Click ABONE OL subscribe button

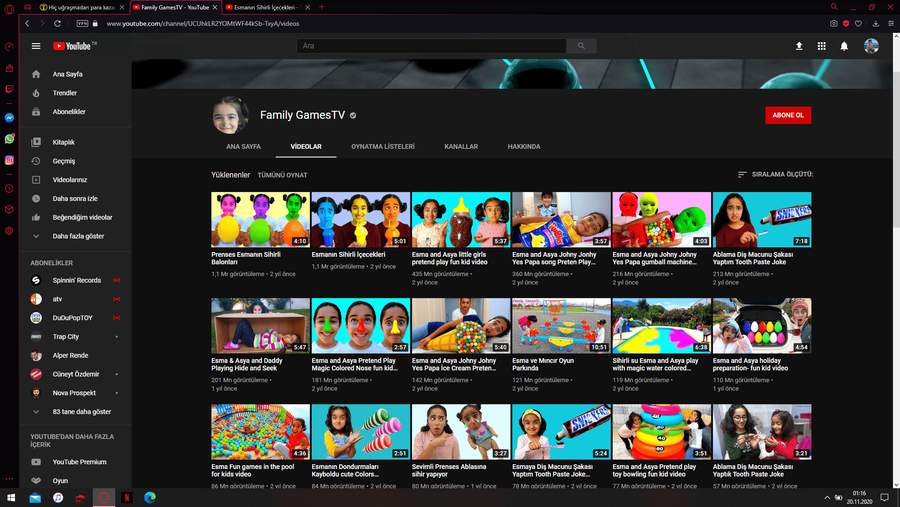click(788, 115)
